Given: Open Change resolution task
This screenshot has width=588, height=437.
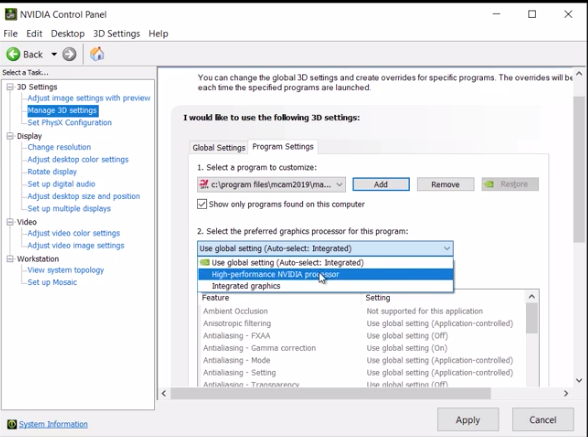Looking at the screenshot, I should (x=59, y=147).
